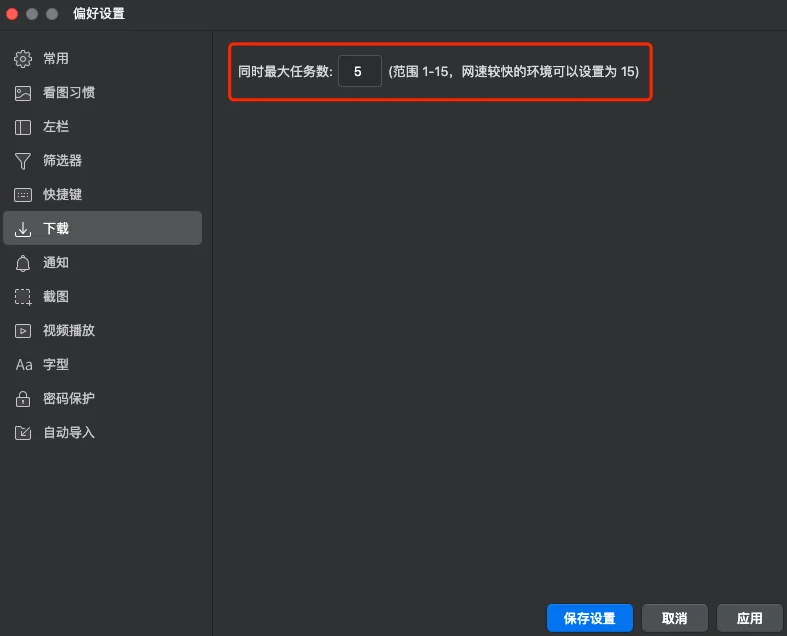Click the gray zoom window button
The width and height of the screenshot is (787, 636).
52,14
